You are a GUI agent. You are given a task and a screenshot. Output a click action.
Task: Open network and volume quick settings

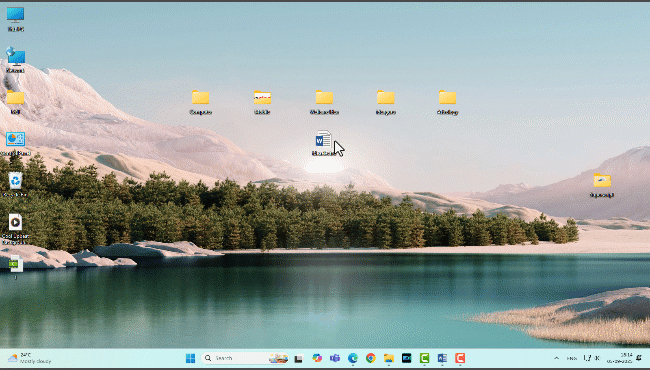(592, 358)
